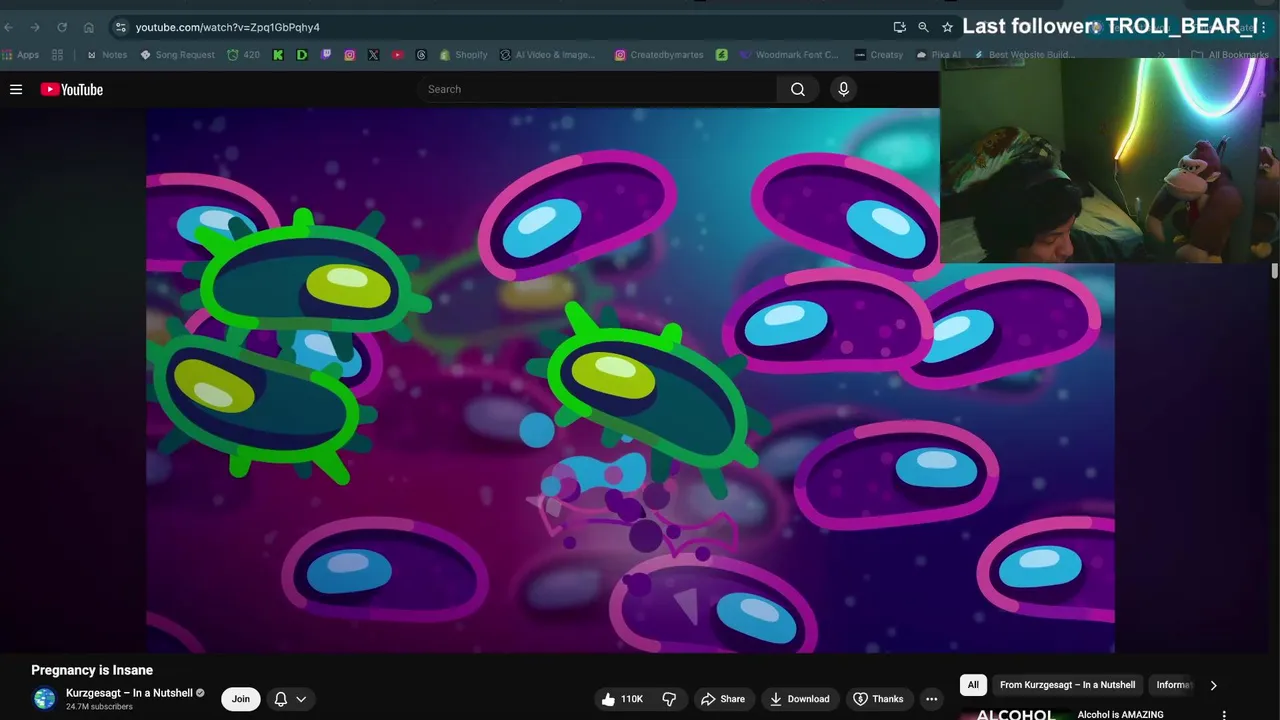Open the 420 bookmark
Screen dimensions: 1280x720
click(243, 55)
